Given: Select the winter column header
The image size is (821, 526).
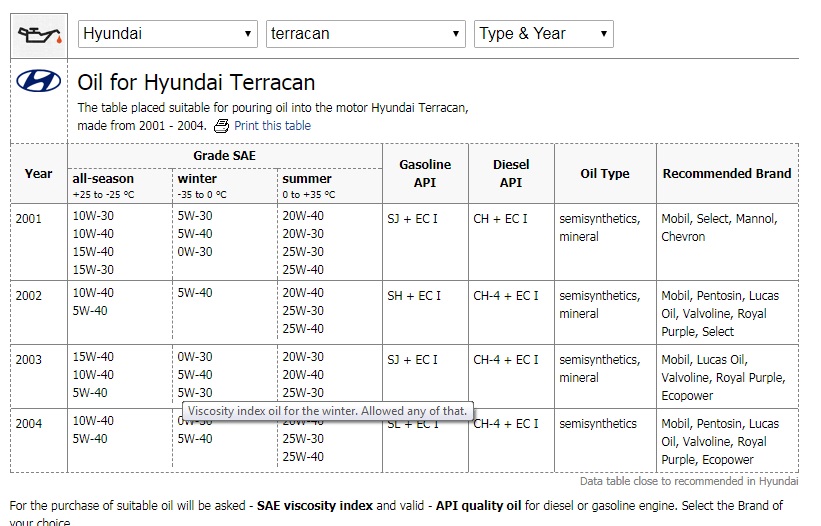Looking at the screenshot, I should [197, 179].
